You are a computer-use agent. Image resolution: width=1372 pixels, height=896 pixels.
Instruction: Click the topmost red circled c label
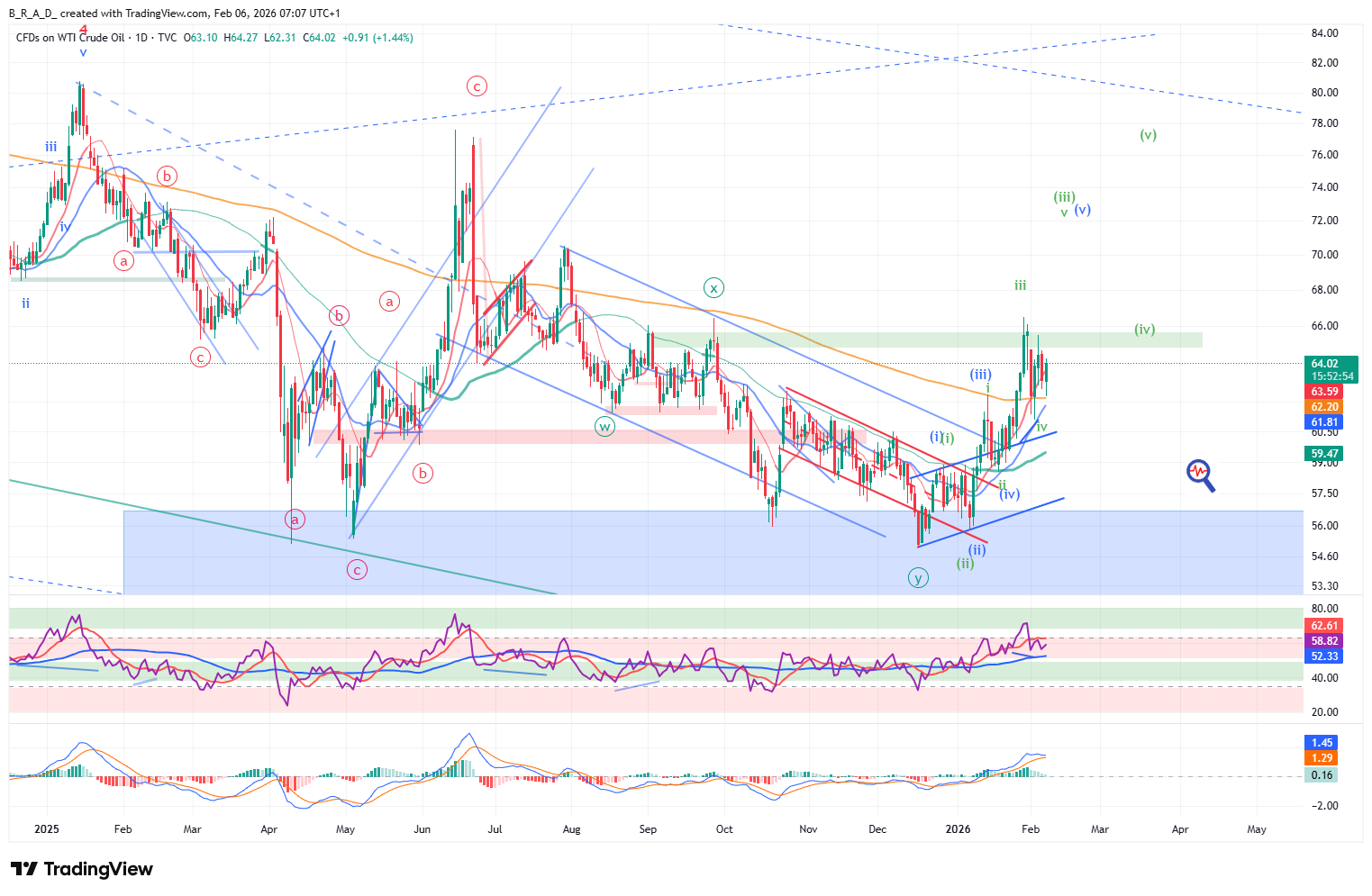(x=476, y=86)
